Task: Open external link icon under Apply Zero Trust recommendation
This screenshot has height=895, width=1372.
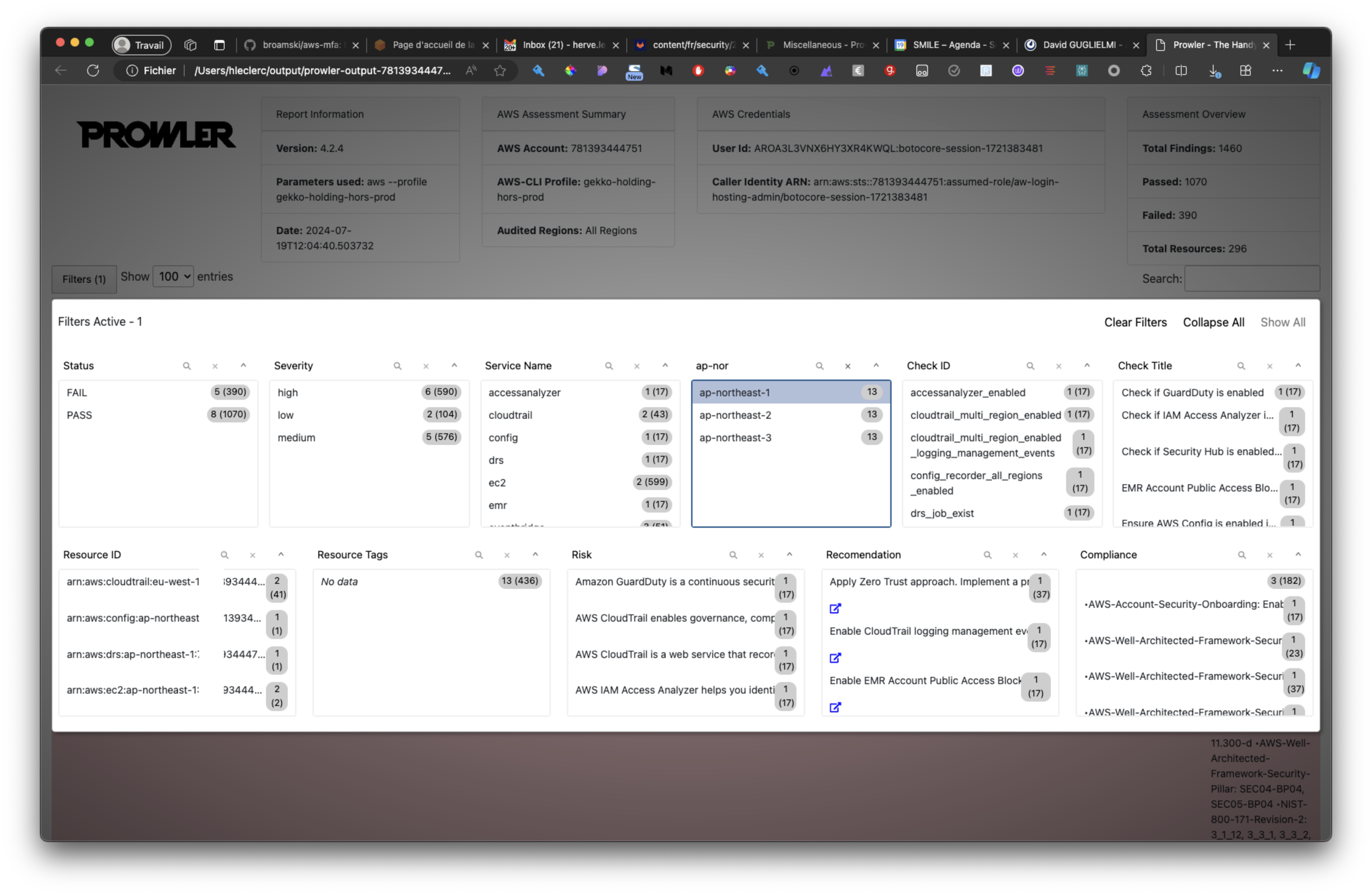Action: 835,609
